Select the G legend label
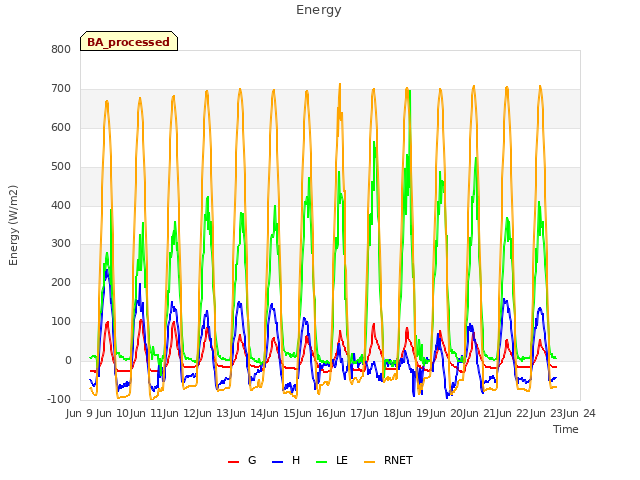Screen dimensions: 640x480 [x=252, y=460]
